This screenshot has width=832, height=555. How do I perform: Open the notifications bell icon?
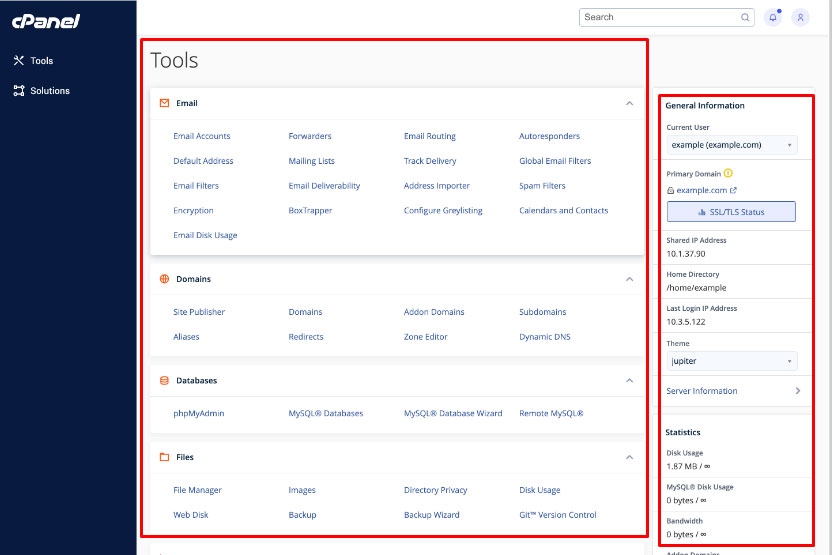(x=773, y=18)
